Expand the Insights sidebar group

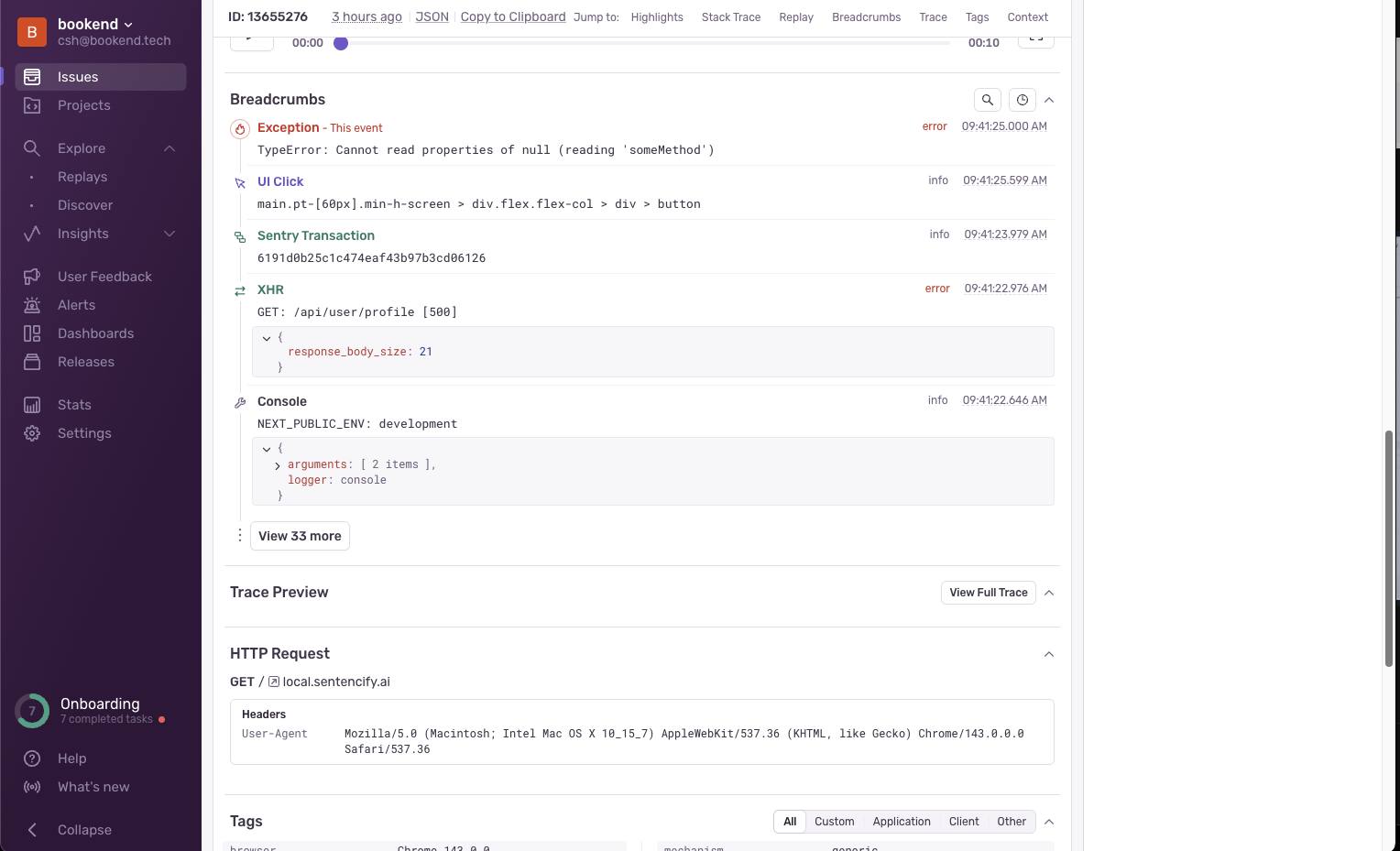170,234
